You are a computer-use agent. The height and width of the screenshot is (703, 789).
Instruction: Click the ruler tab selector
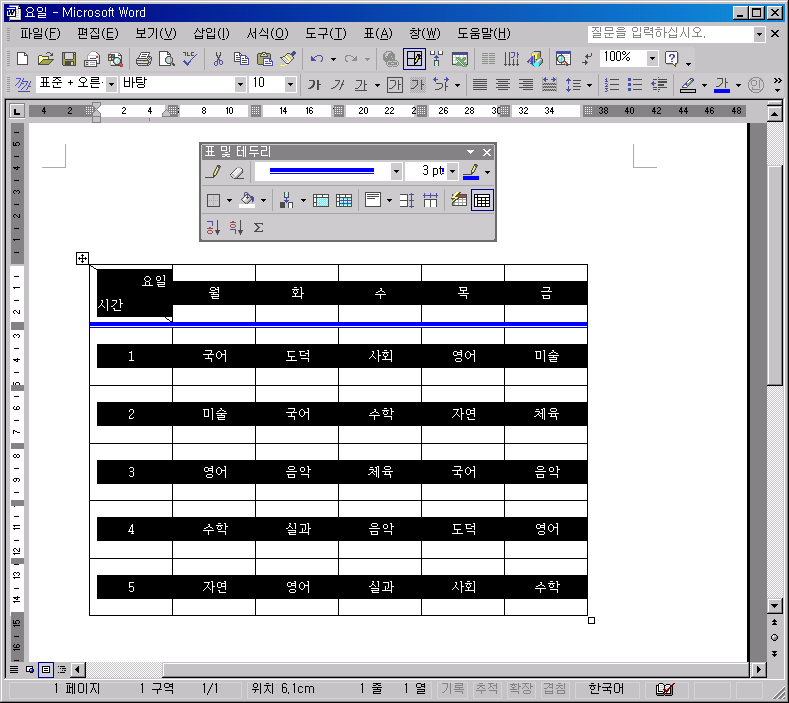17,111
